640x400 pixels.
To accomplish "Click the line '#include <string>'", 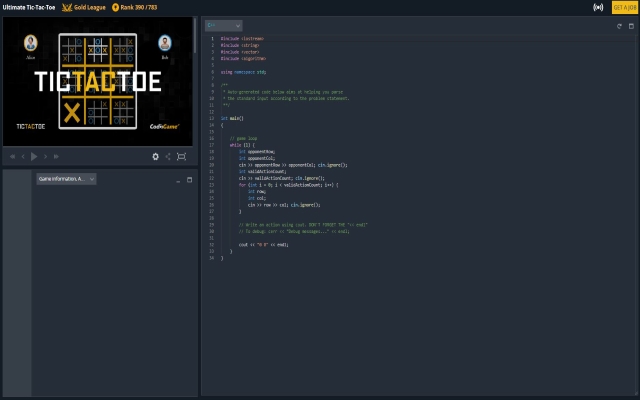I will [x=240, y=45].
